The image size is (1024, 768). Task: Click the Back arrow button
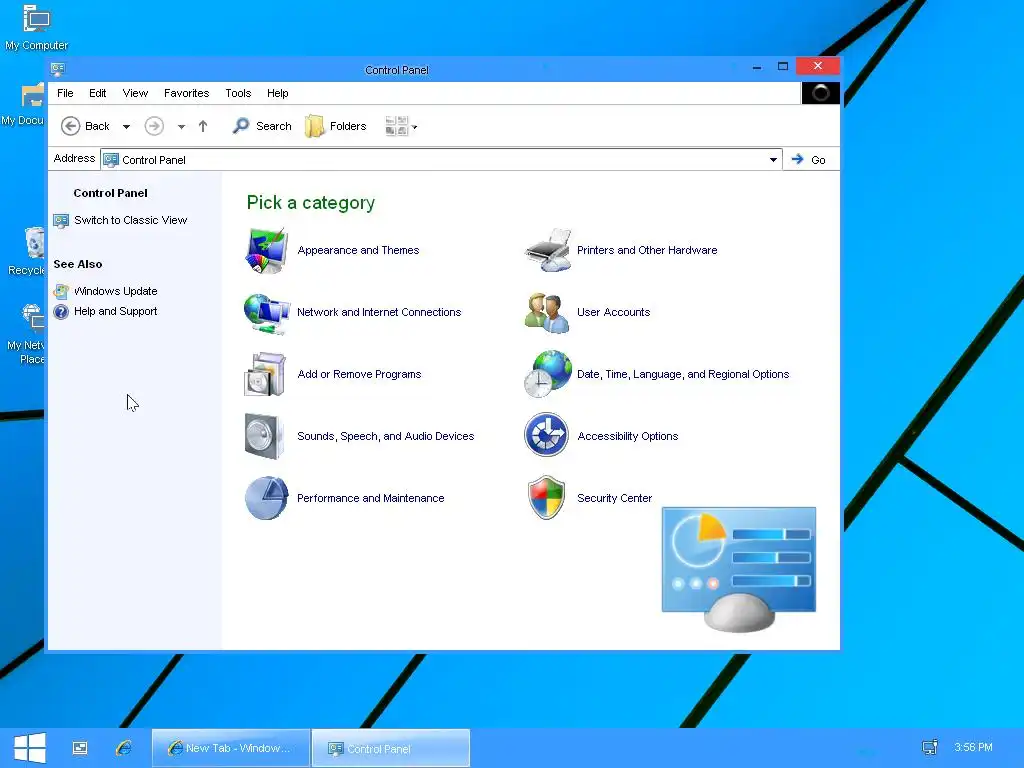pos(85,126)
